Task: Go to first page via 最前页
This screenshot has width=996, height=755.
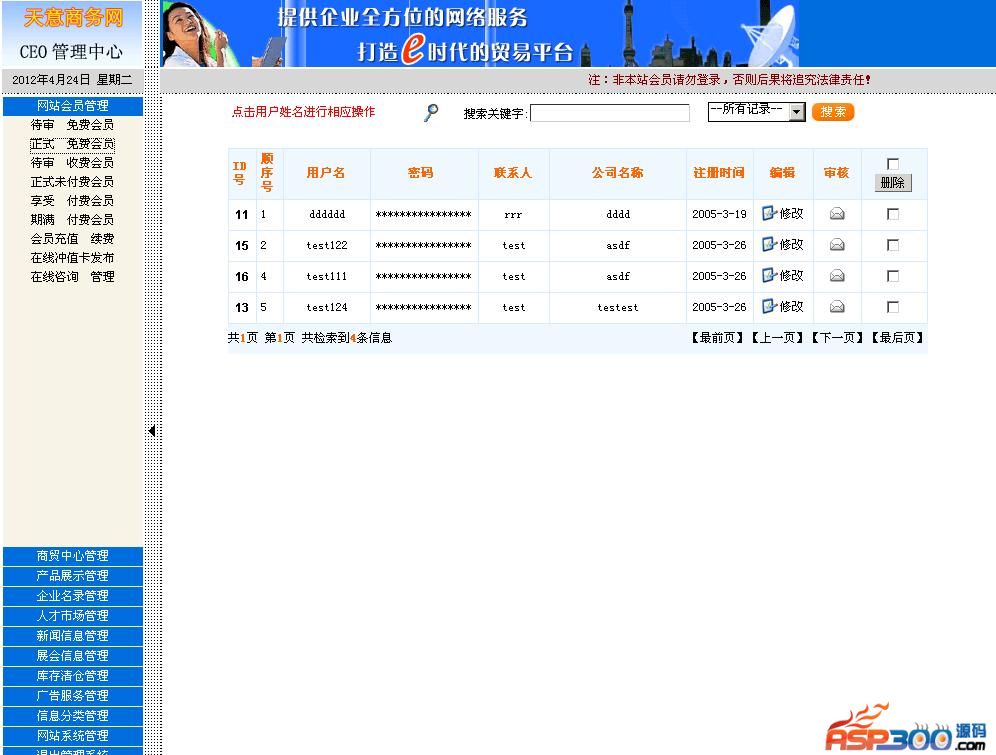Action: 718,338
